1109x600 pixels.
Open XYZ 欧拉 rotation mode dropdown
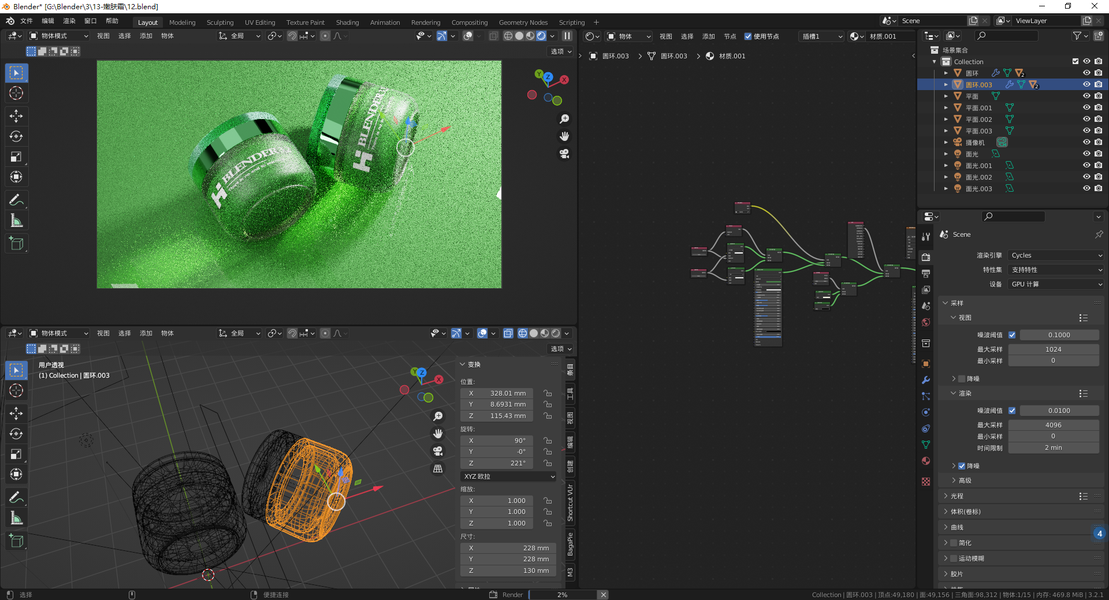coord(508,476)
